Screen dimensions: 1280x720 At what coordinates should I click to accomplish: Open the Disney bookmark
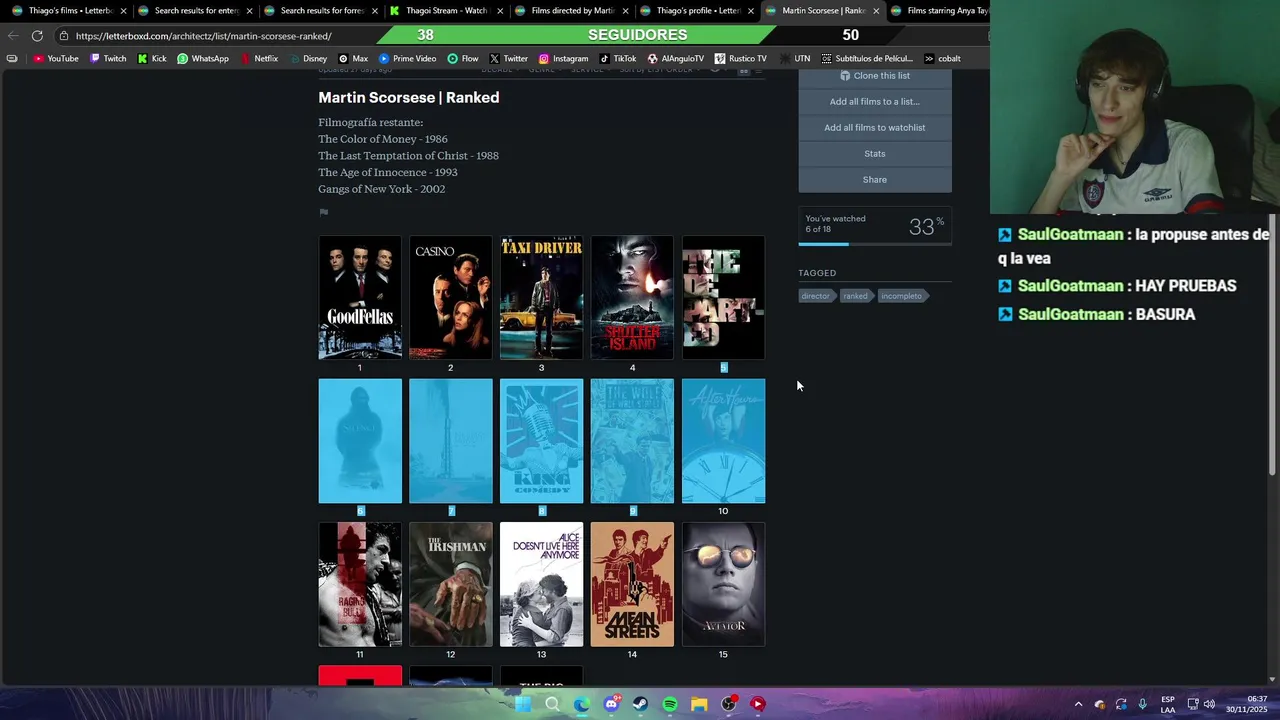(x=308, y=58)
